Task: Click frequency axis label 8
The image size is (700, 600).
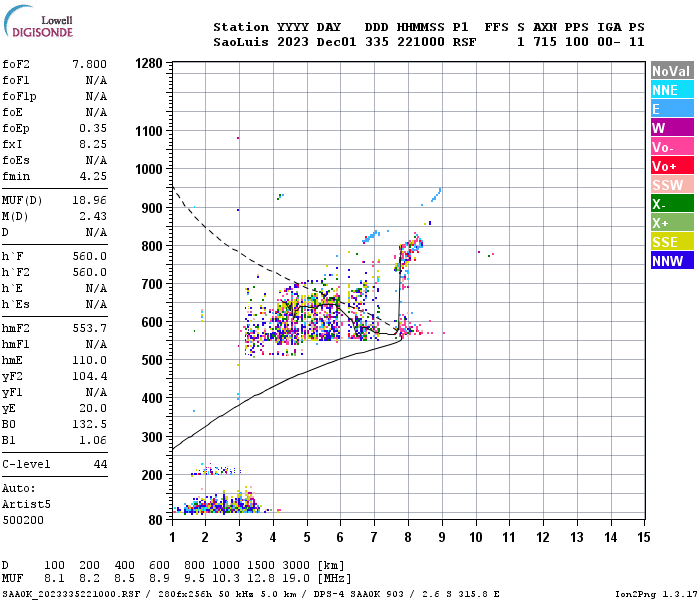Action: click(x=408, y=537)
